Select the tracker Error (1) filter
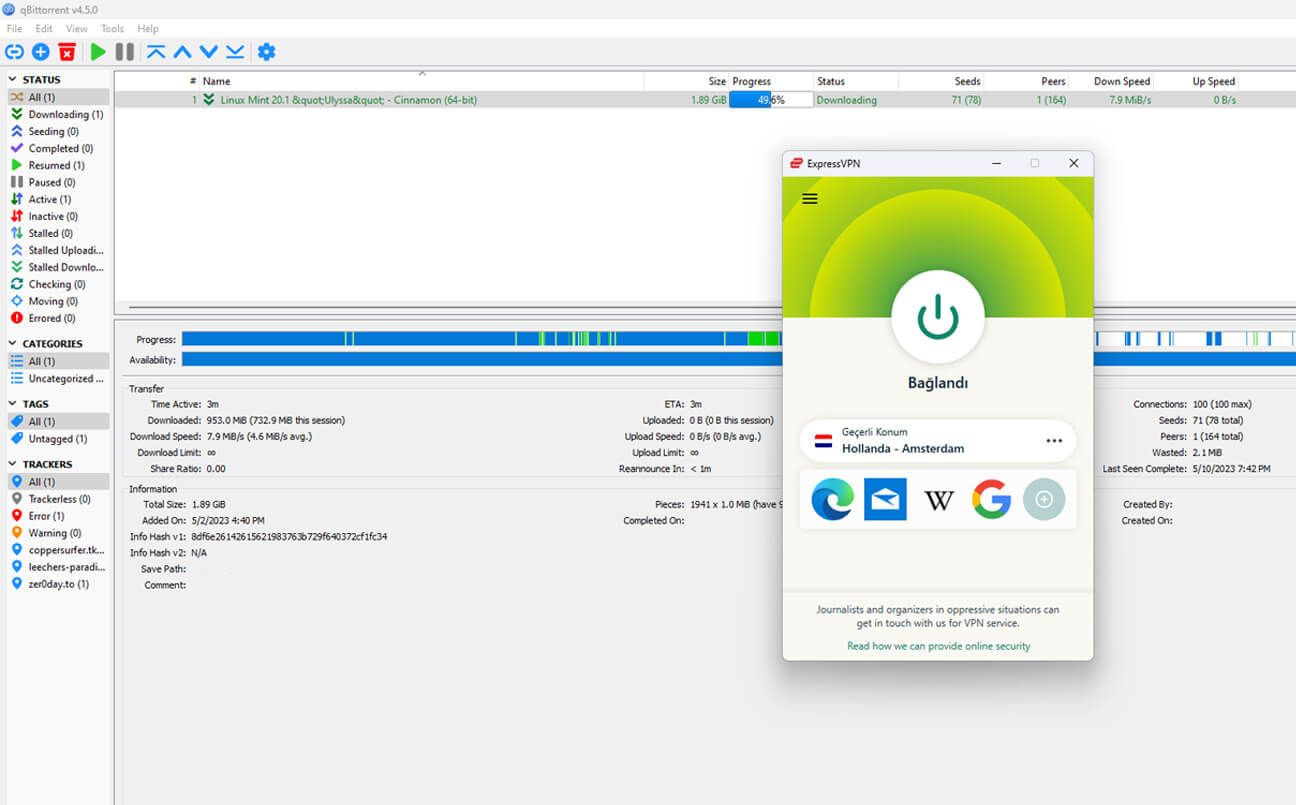1296x805 pixels. [x=38, y=516]
